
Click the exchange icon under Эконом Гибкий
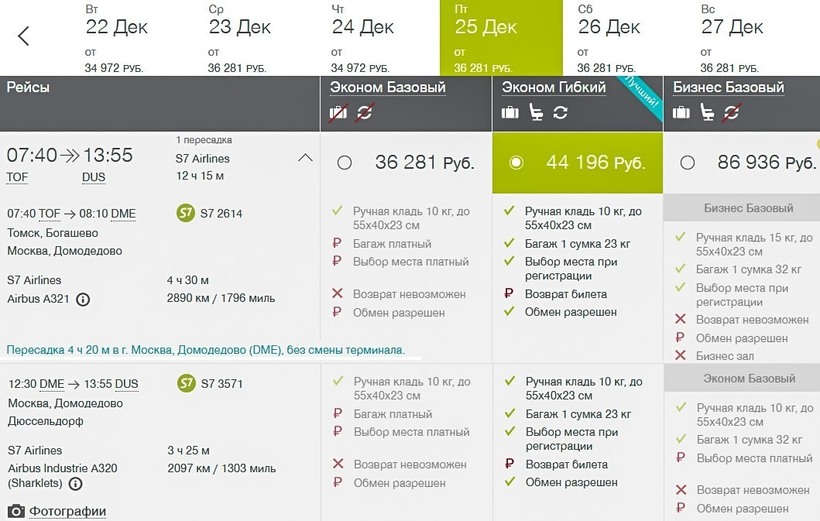(560, 112)
